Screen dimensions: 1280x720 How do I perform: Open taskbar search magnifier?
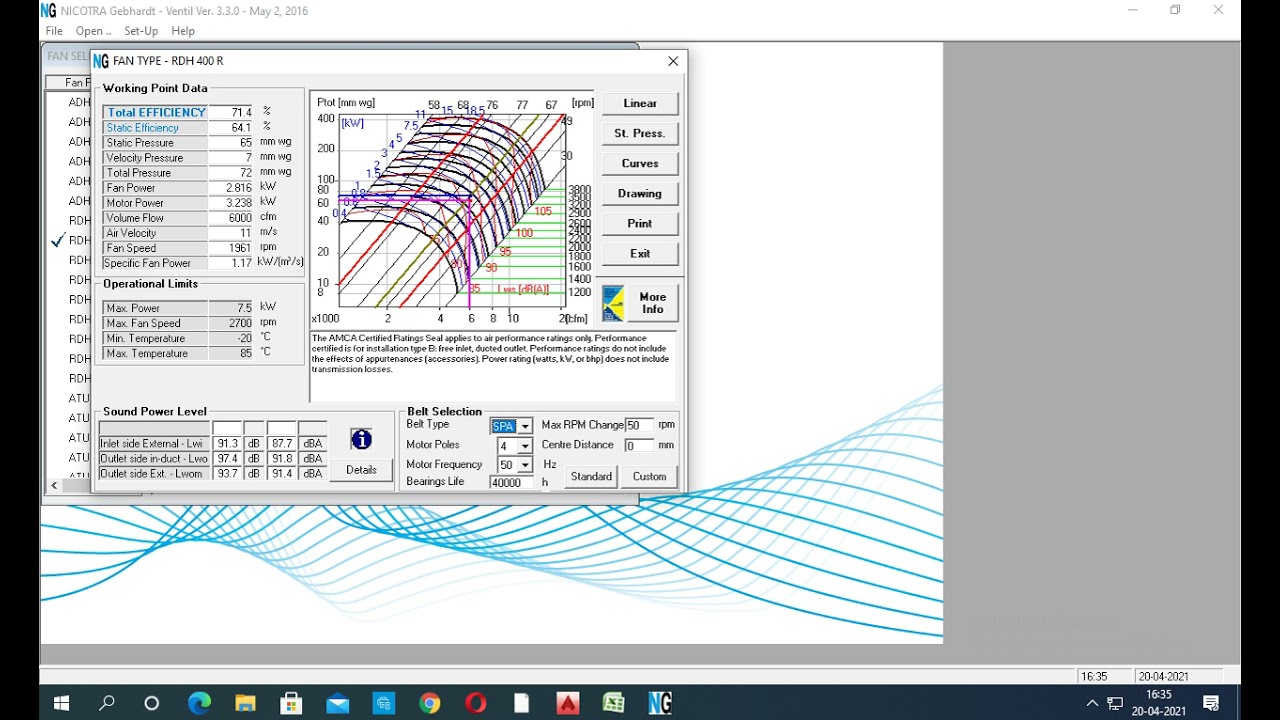tap(107, 703)
